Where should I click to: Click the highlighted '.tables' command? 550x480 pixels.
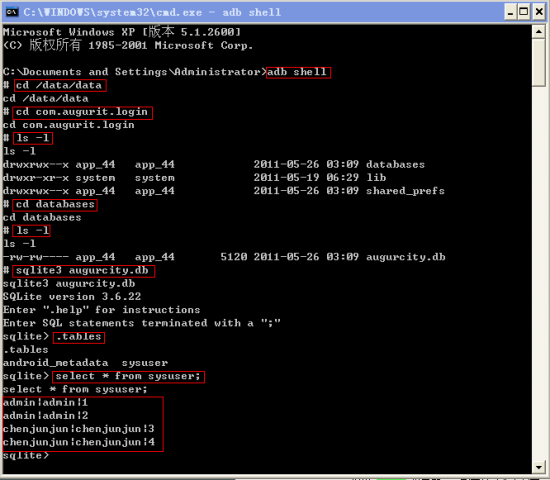click(79, 337)
